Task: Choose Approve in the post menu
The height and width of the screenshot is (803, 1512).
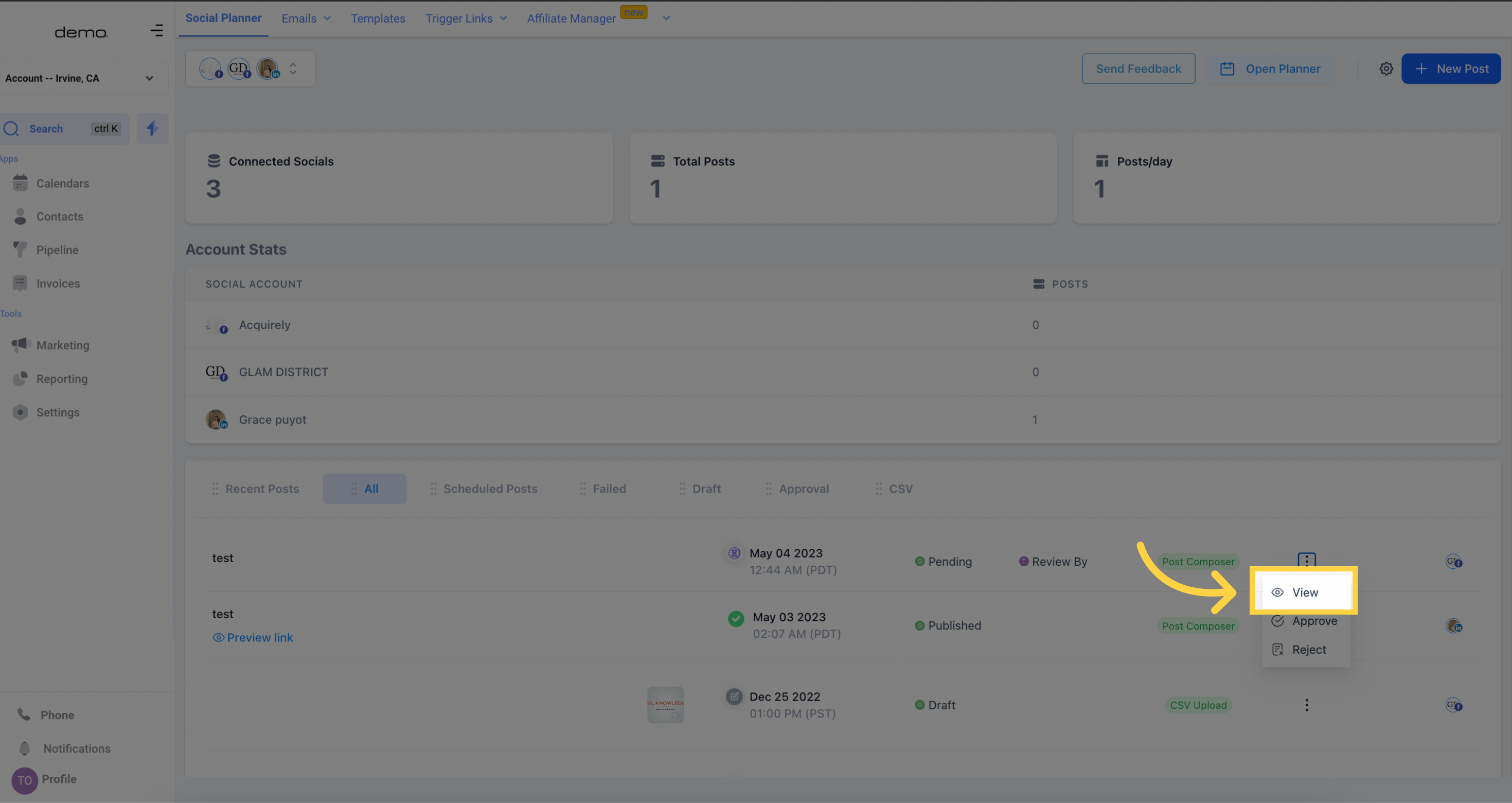Action: pyautogui.click(x=1313, y=621)
